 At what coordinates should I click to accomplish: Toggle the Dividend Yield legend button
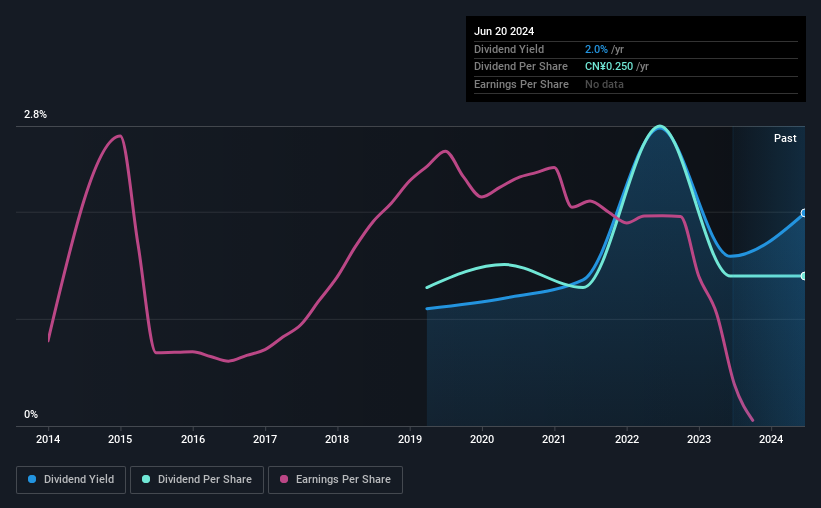[x=71, y=480]
